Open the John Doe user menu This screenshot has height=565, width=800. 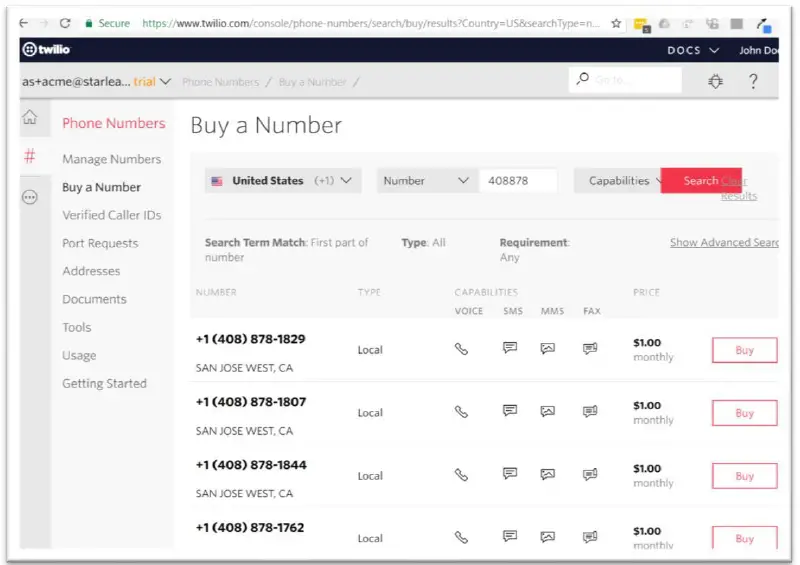point(759,50)
